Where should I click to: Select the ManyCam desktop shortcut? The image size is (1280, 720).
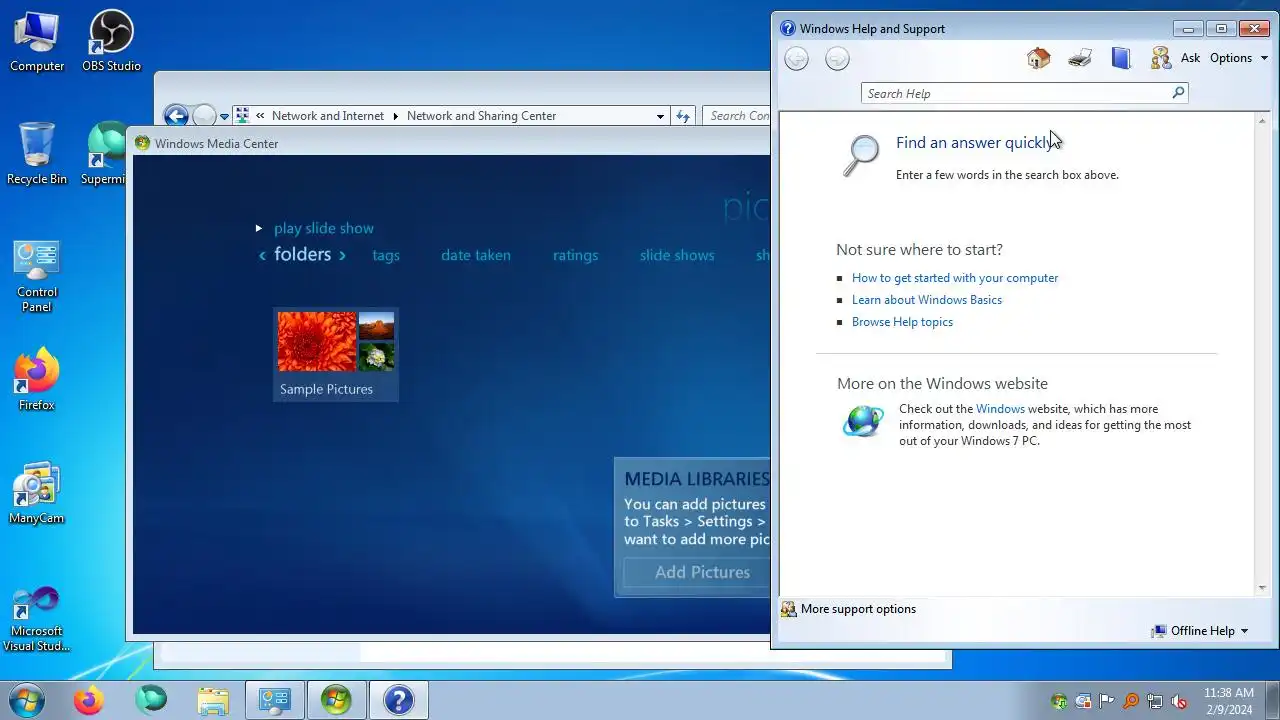[37, 493]
